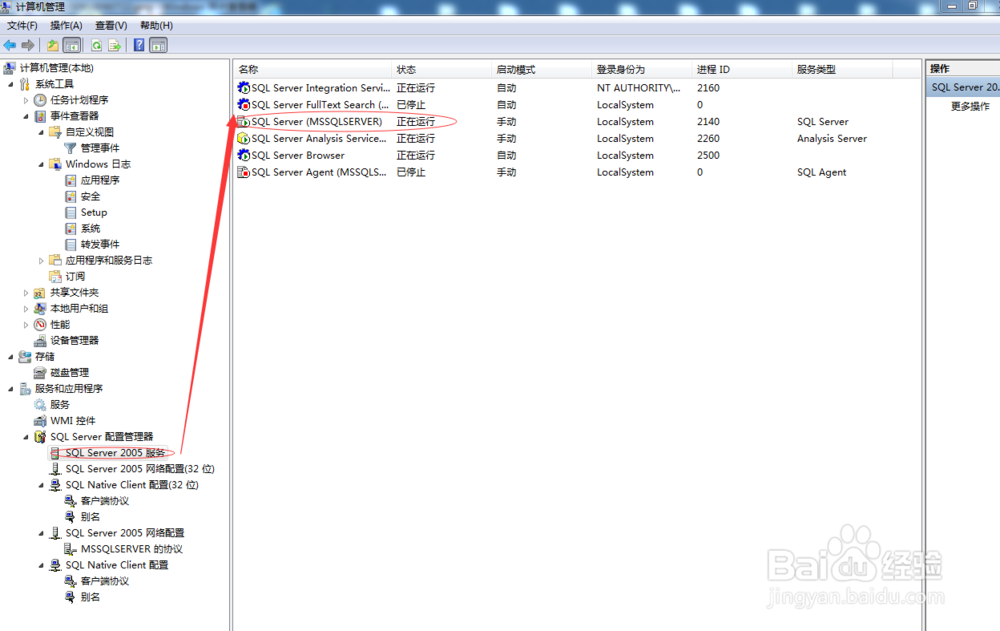The image size is (1000, 631).
Task: Click the NT AUTHORITY login cell
Action: tap(638, 87)
